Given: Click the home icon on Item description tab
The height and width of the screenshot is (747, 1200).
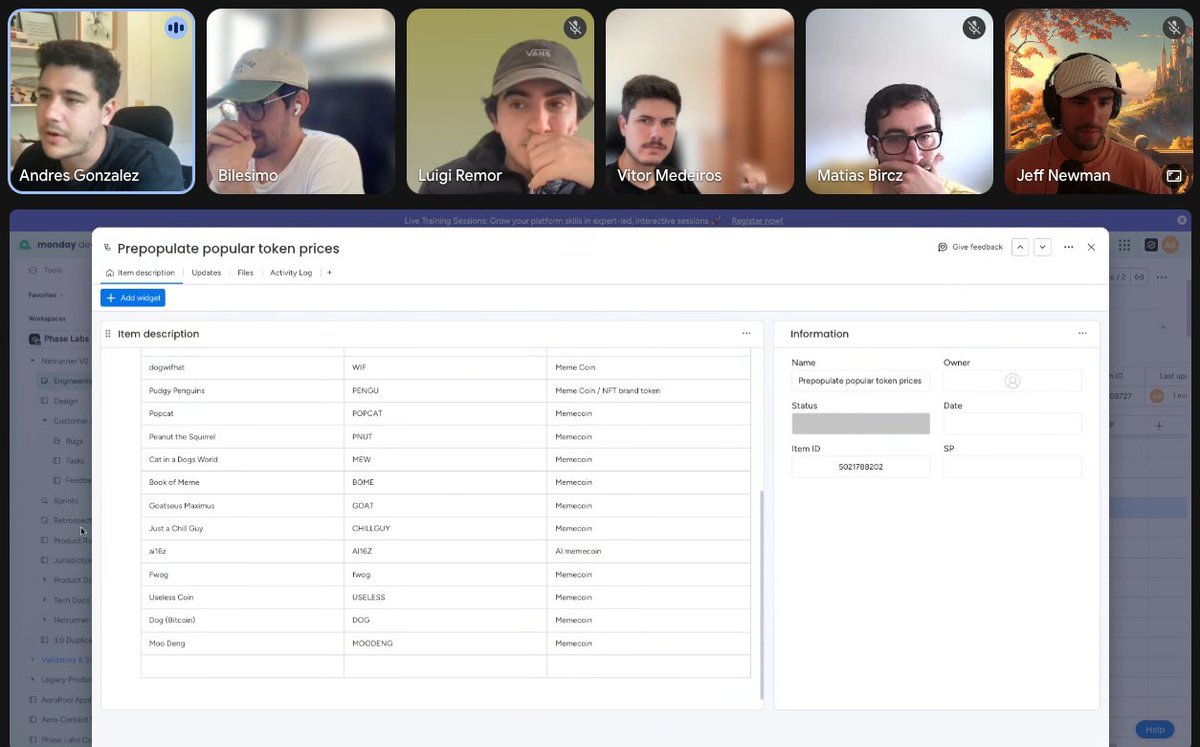Looking at the screenshot, I should [109, 272].
